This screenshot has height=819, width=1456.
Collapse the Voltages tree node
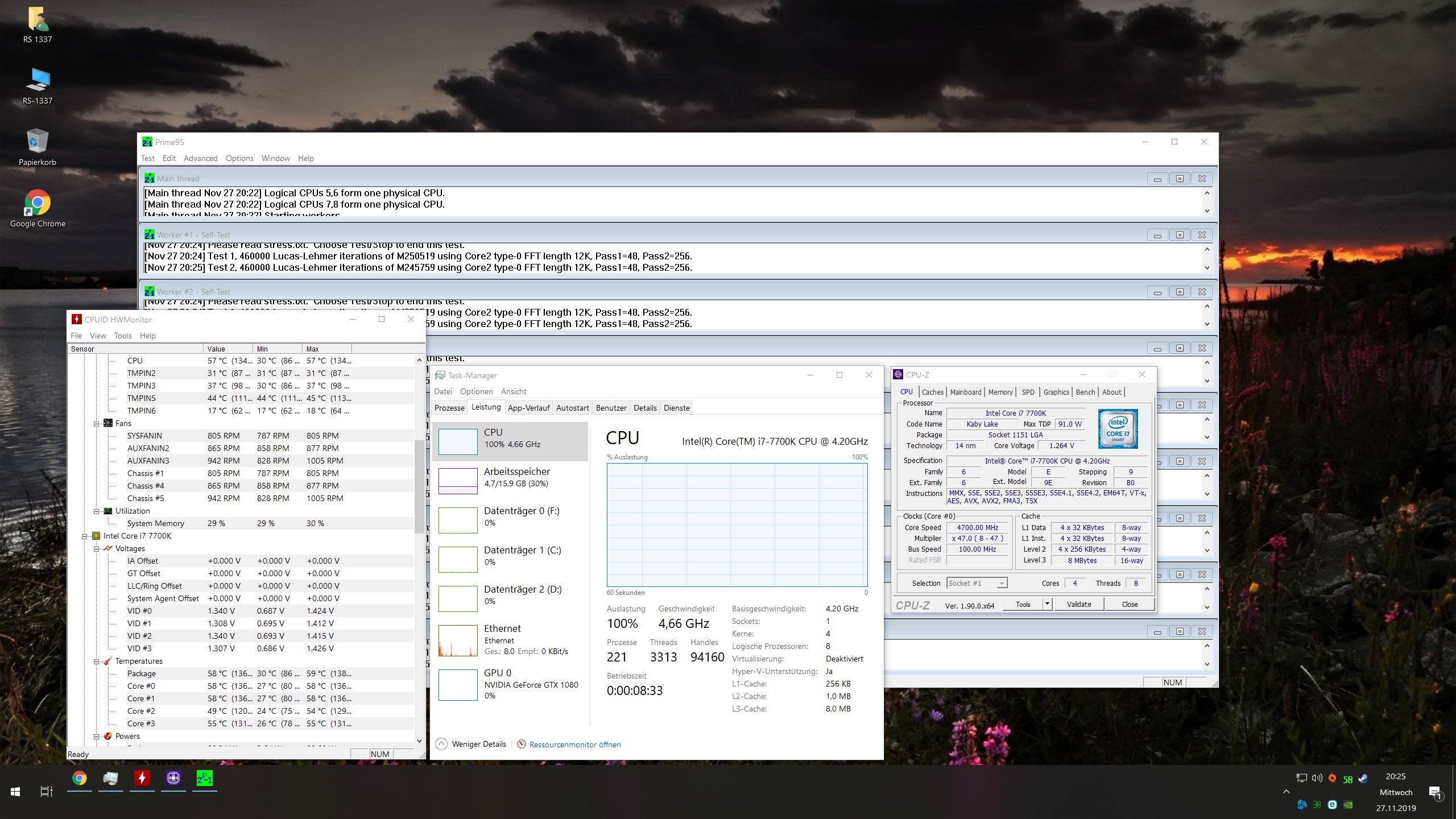96,548
